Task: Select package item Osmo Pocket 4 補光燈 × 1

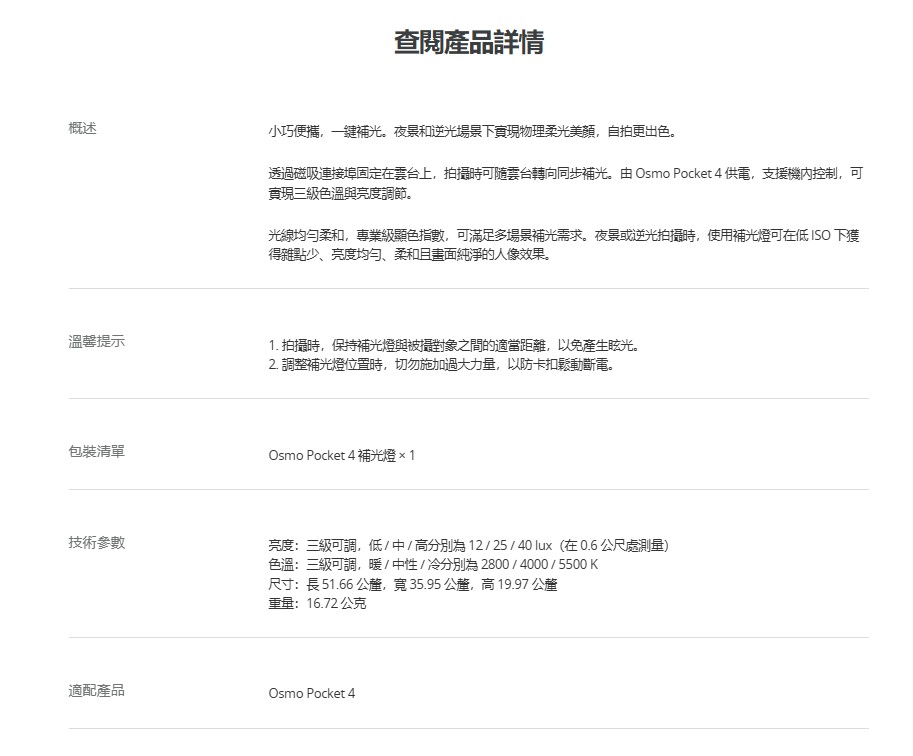Action: click(x=341, y=456)
